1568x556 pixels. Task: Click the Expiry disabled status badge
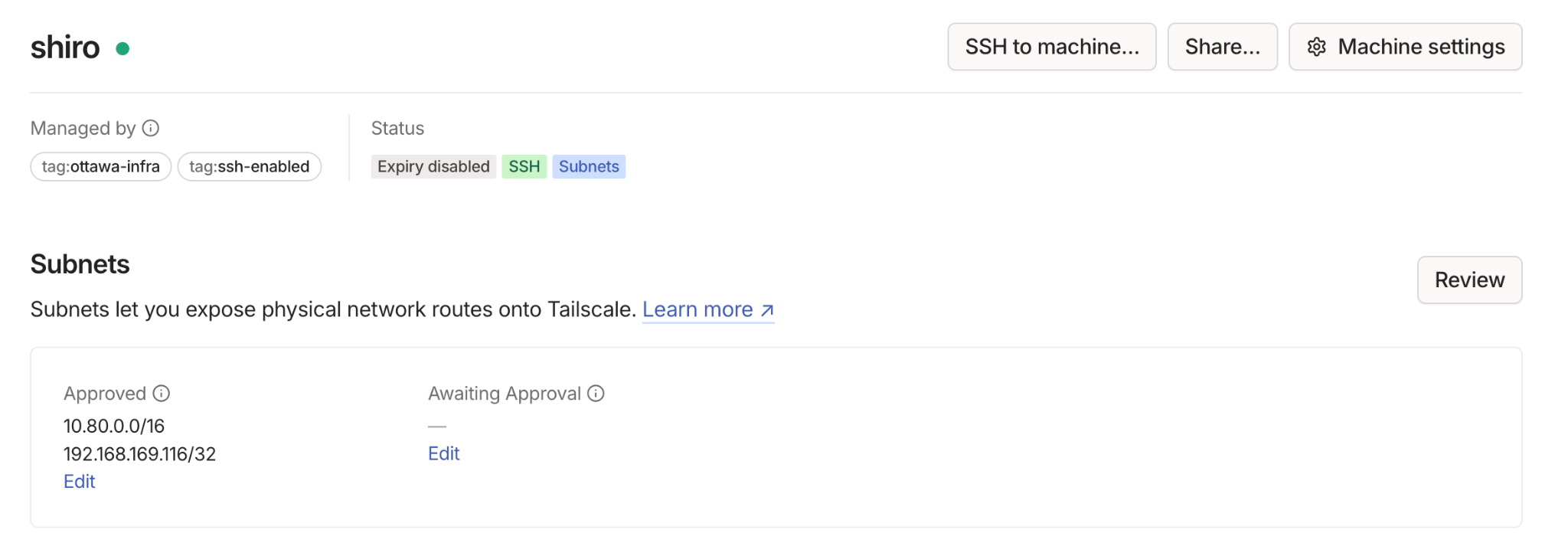tap(433, 167)
